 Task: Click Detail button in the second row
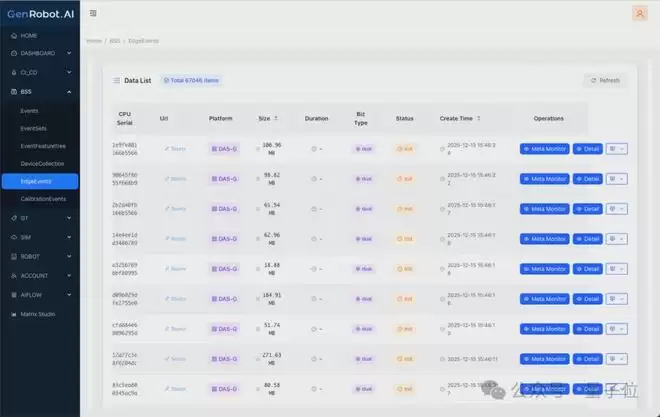pos(588,179)
